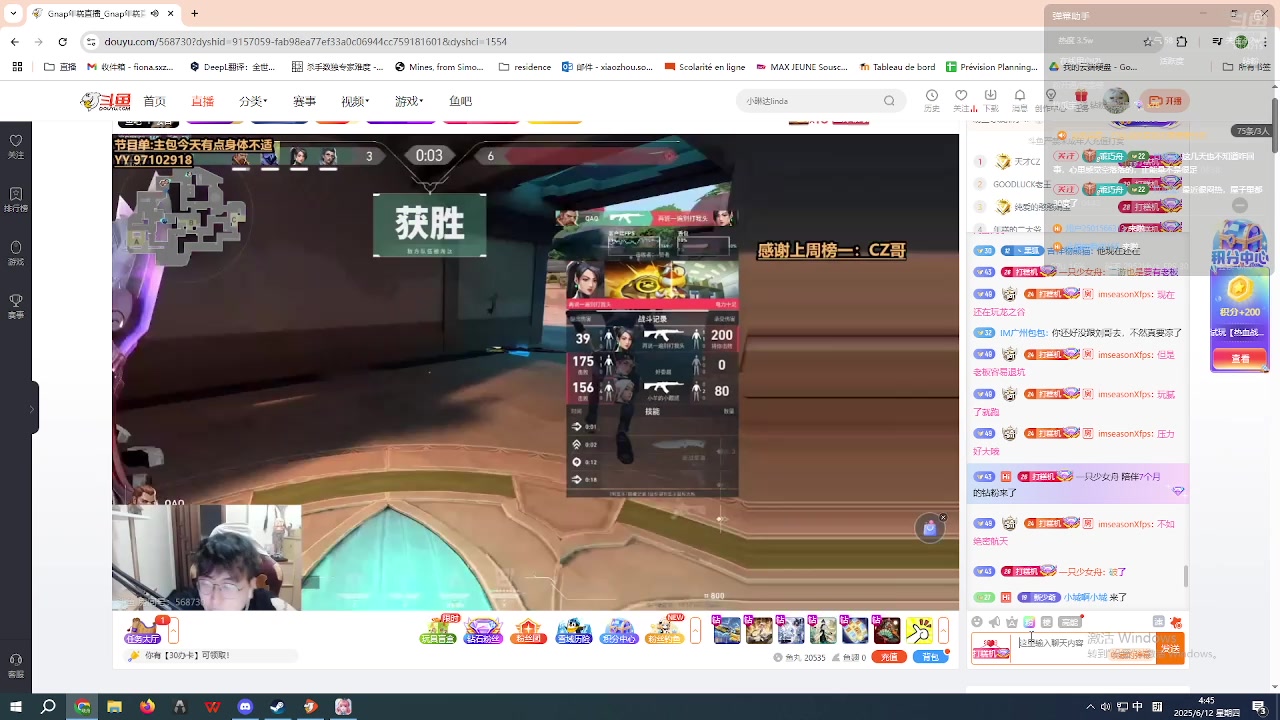Open the 钻石粉丝 icon
The height and width of the screenshot is (720, 1280).
[x=483, y=630]
